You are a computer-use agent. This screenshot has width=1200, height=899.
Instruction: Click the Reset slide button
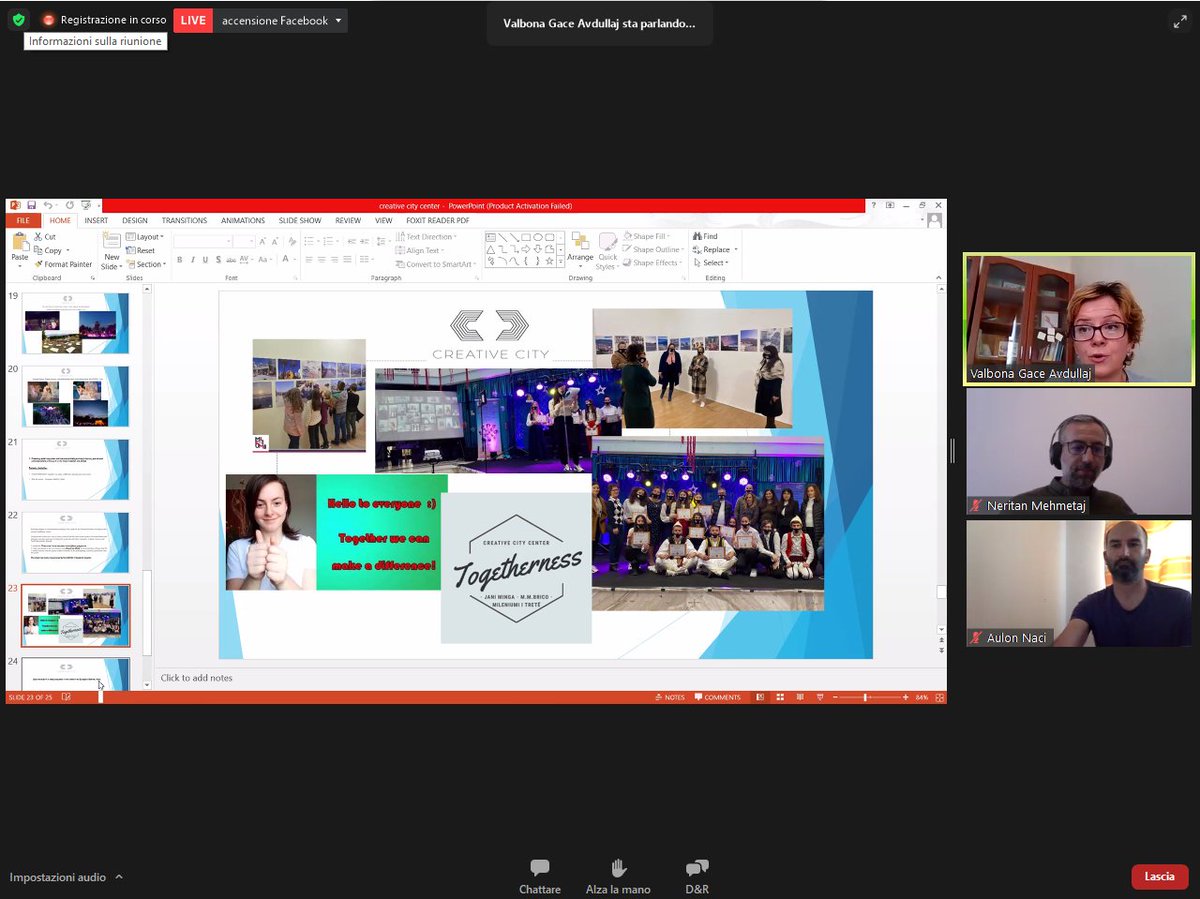point(142,250)
